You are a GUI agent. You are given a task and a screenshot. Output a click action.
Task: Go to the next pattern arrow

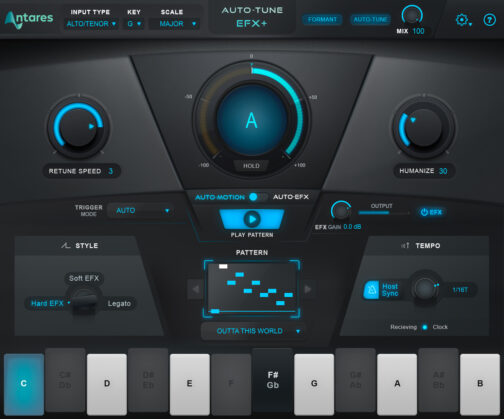coord(308,289)
